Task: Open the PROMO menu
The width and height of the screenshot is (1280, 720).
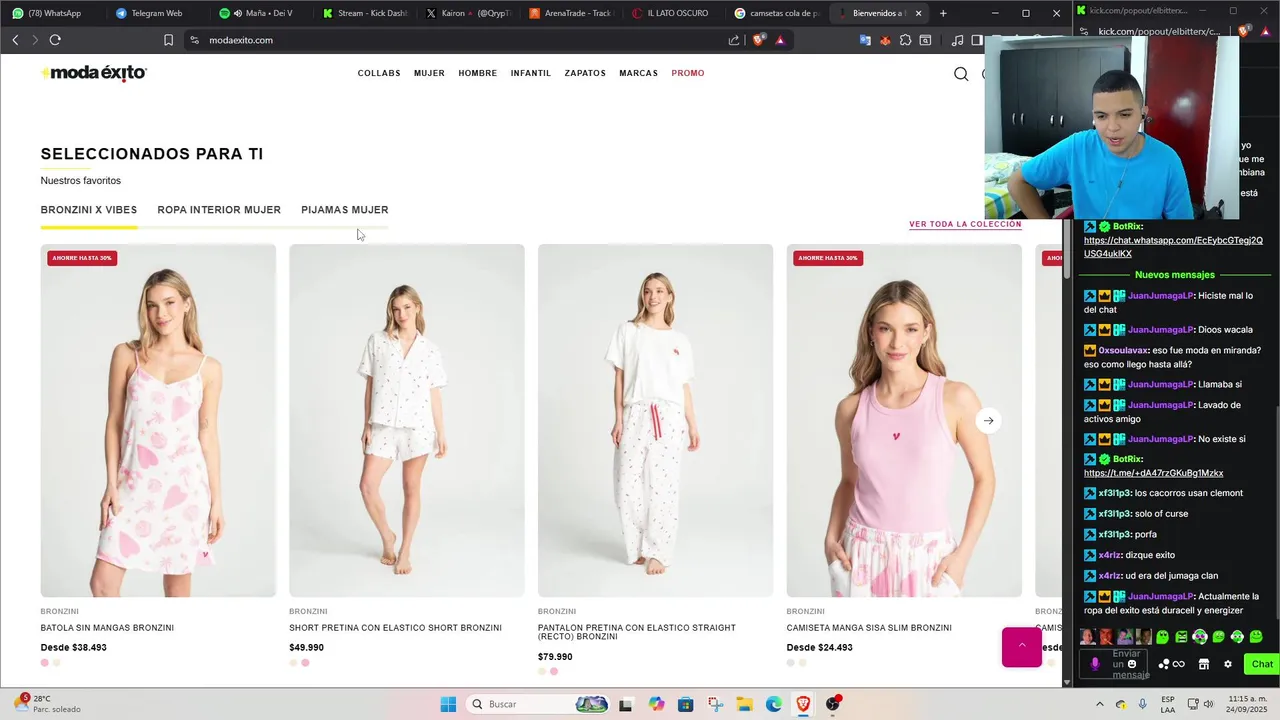Action: tap(688, 73)
